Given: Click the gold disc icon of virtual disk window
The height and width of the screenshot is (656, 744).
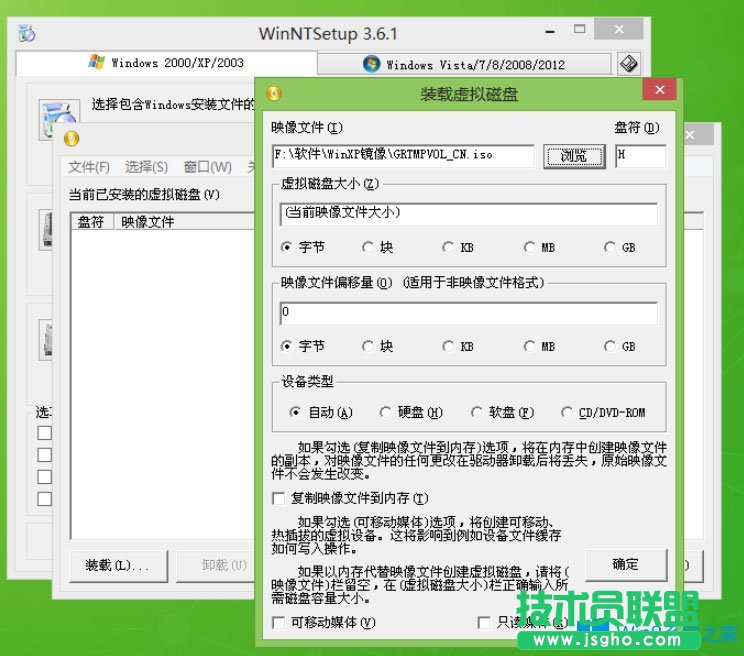Looking at the screenshot, I should [x=71, y=139].
